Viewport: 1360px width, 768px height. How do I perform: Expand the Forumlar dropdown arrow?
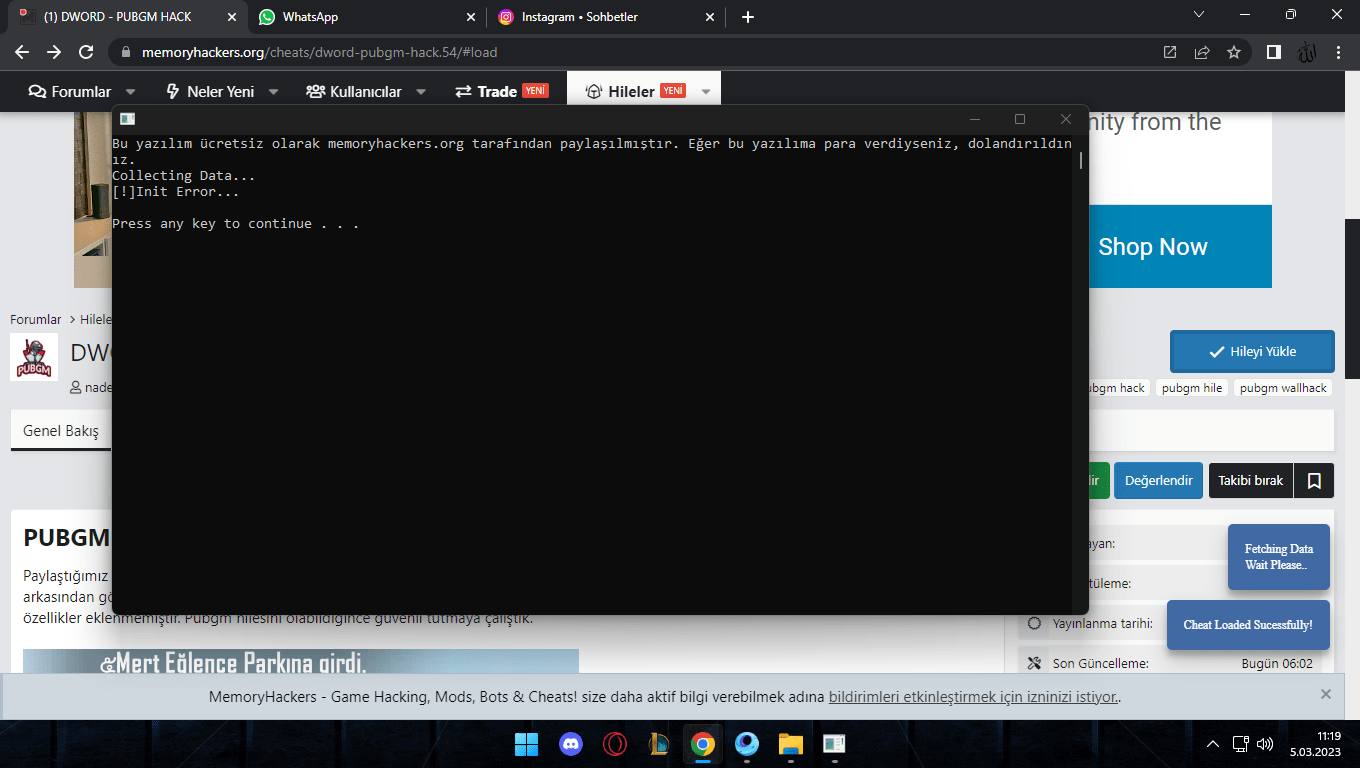pos(132,92)
